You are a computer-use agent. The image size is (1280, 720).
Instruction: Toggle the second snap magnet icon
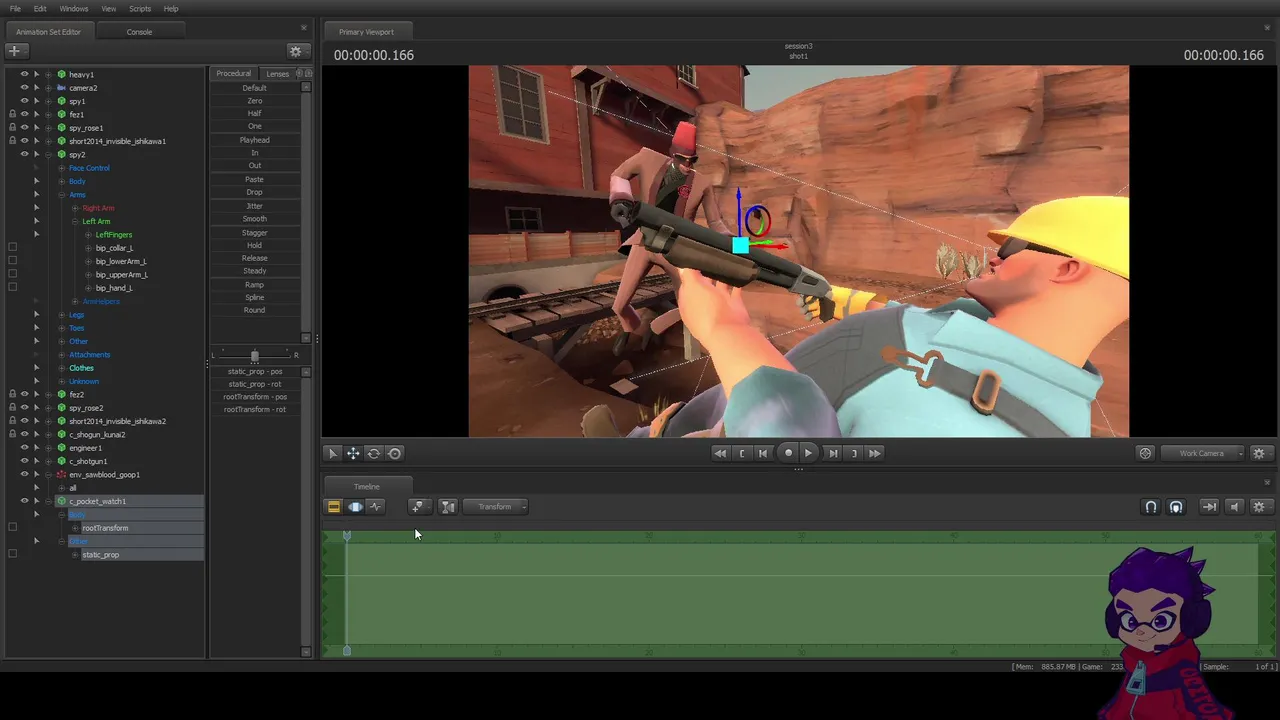(1176, 507)
